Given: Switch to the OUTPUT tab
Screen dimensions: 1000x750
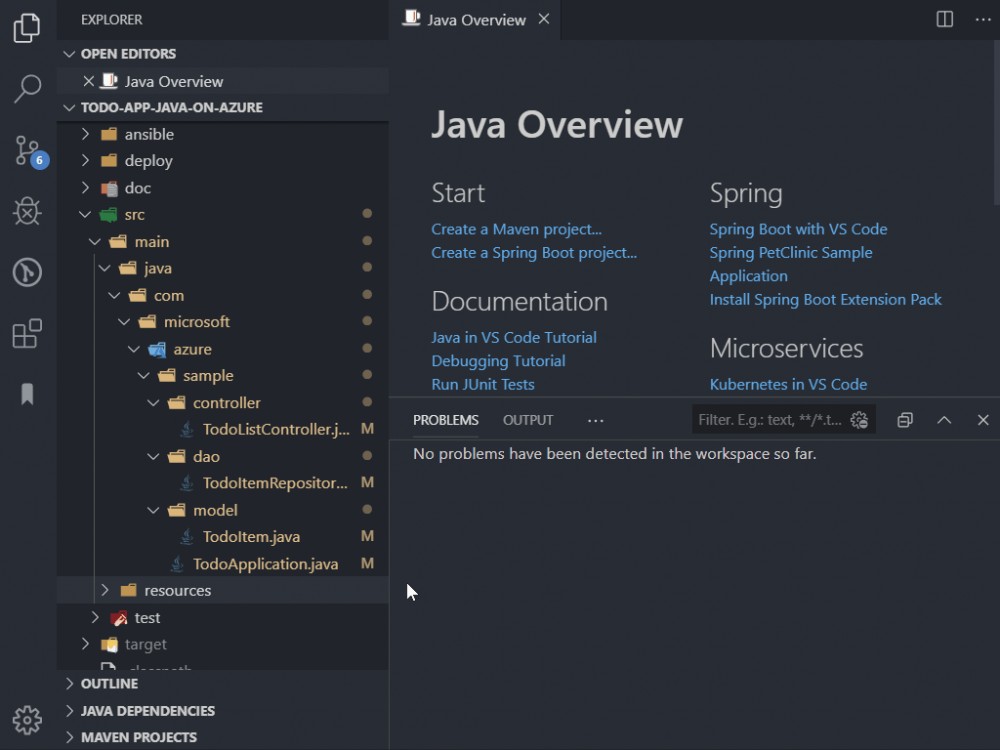Looking at the screenshot, I should (528, 420).
